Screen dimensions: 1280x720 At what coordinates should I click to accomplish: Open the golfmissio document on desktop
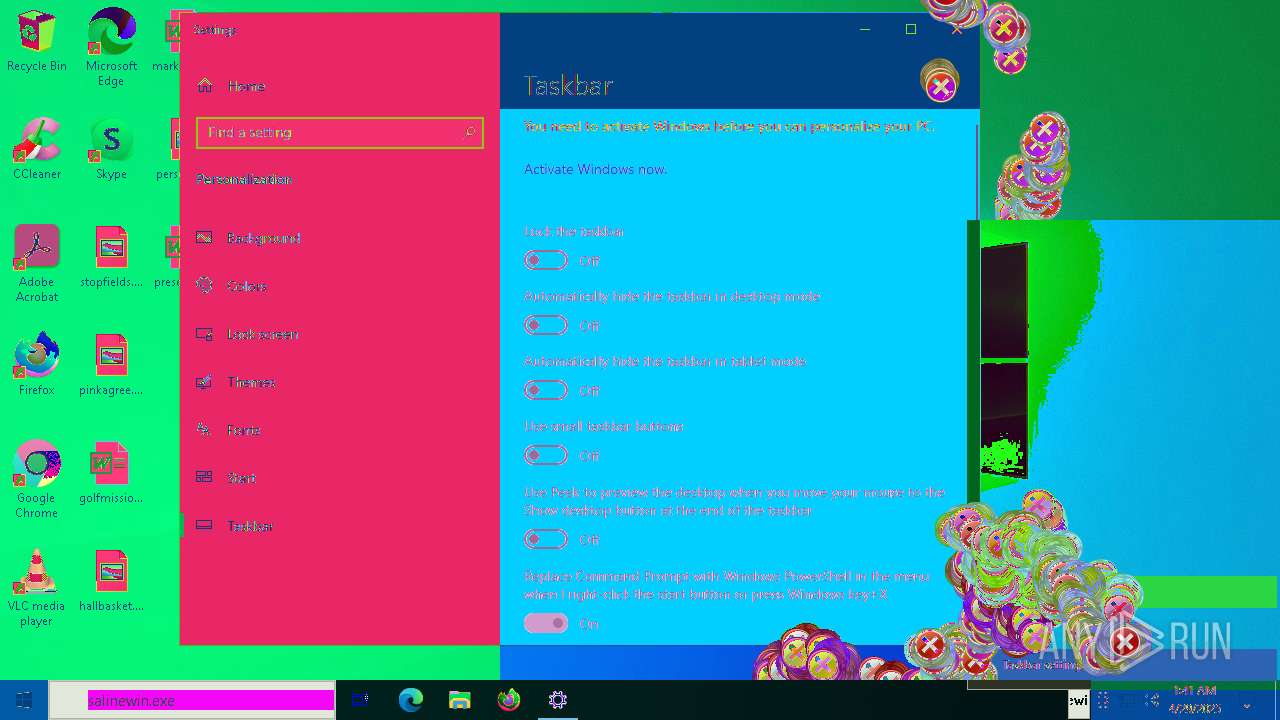111,473
